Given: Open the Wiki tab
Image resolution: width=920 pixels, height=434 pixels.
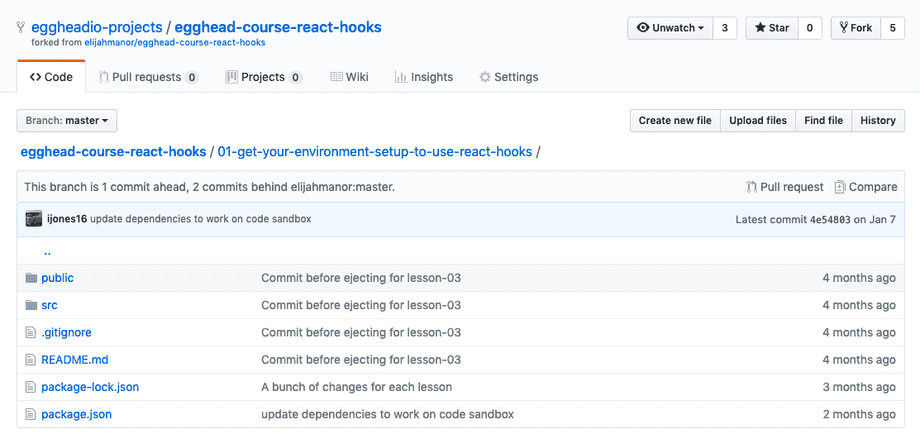Looking at the screenshot, I should [x=350, y=77].
